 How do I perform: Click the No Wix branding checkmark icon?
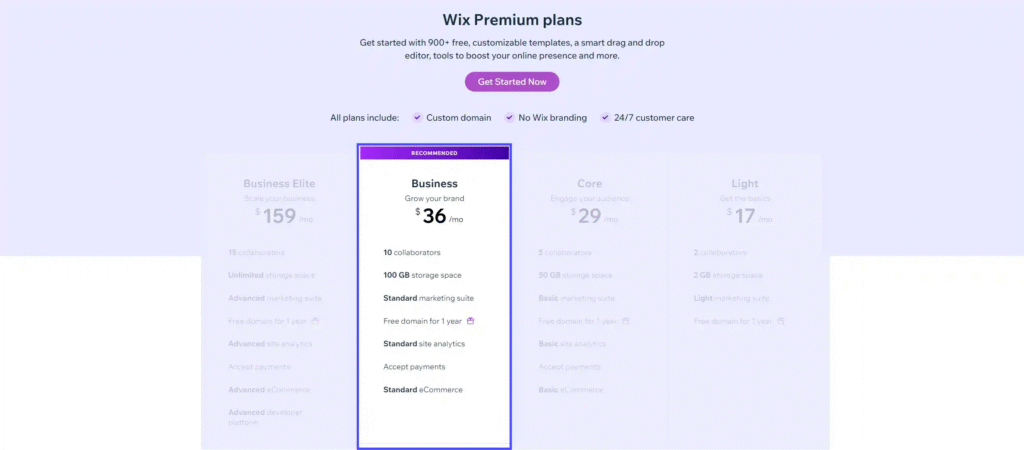[x=509, y=118]
